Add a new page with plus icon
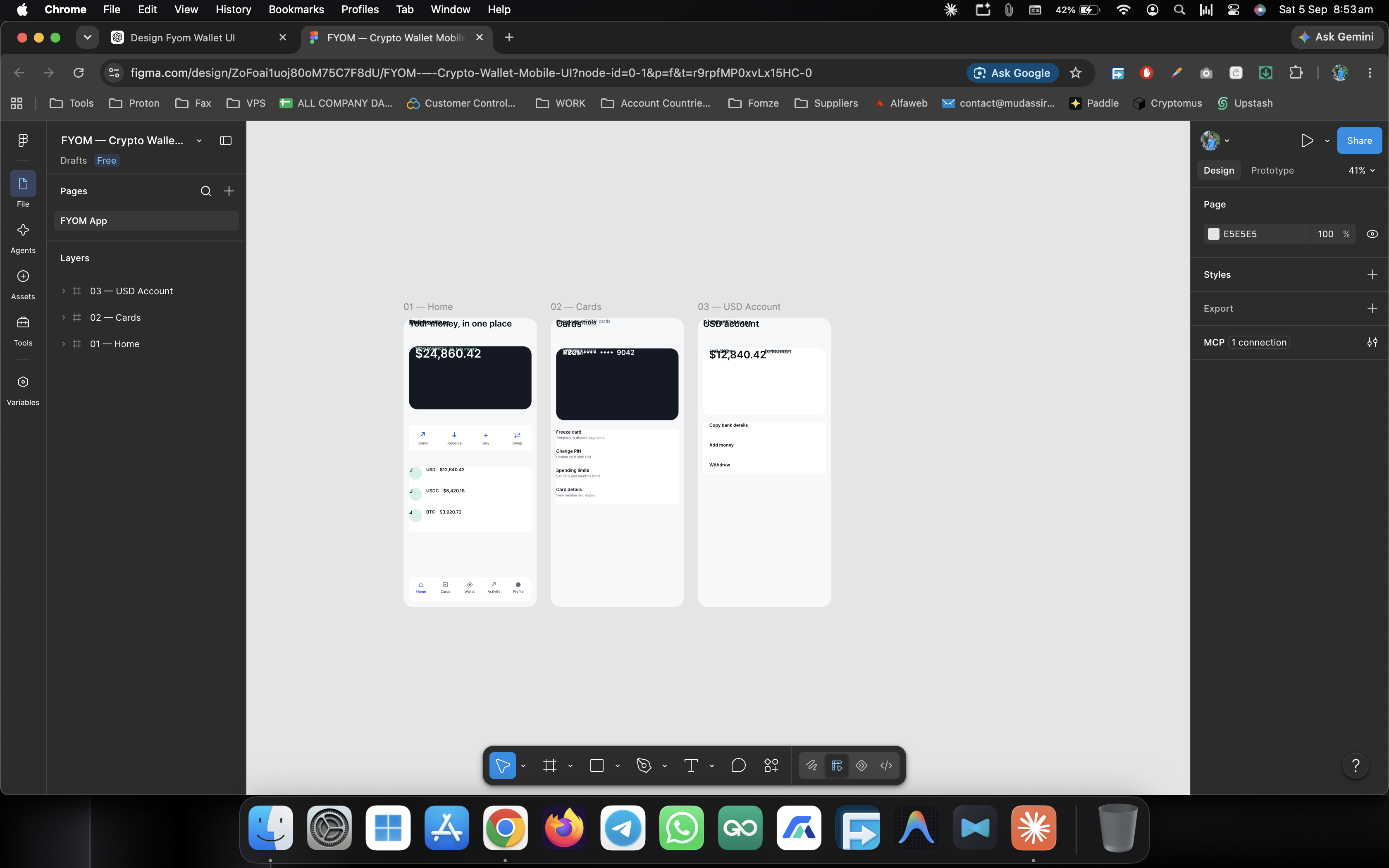 tap(229, 191)
